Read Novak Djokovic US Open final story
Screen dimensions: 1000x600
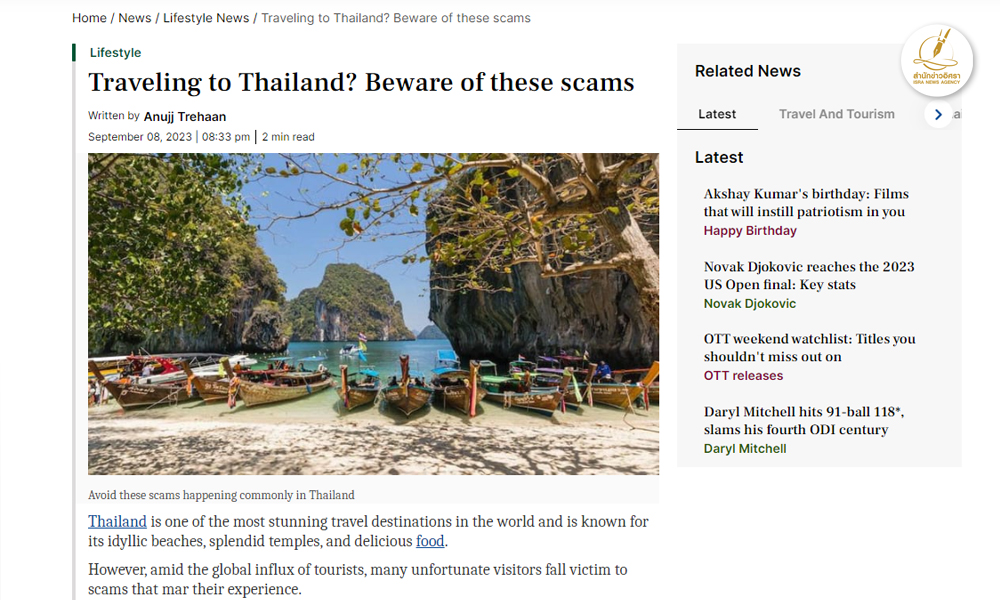click(x=808, y=275)
